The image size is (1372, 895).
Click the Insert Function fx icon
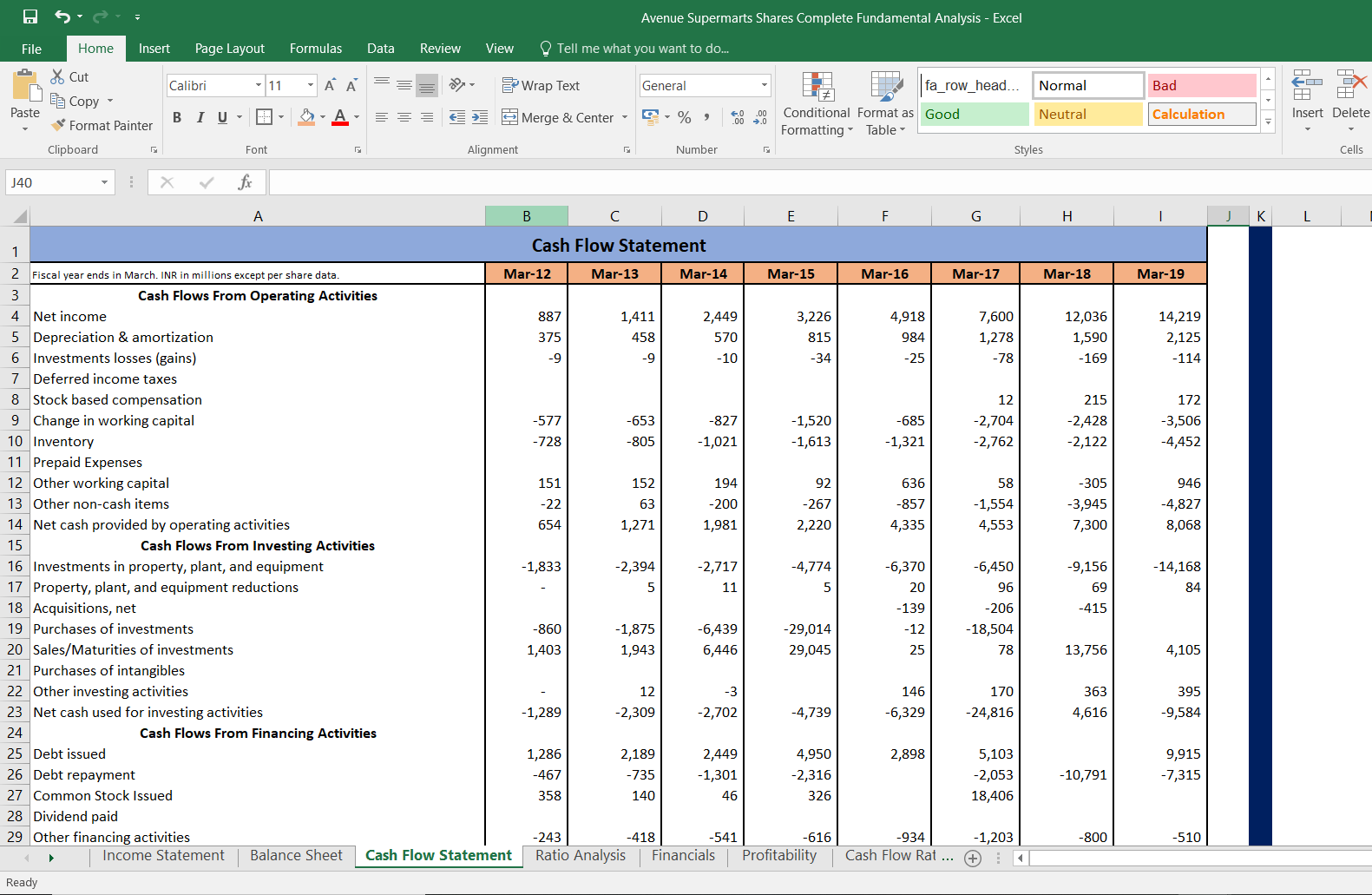[x=245, y=182]
